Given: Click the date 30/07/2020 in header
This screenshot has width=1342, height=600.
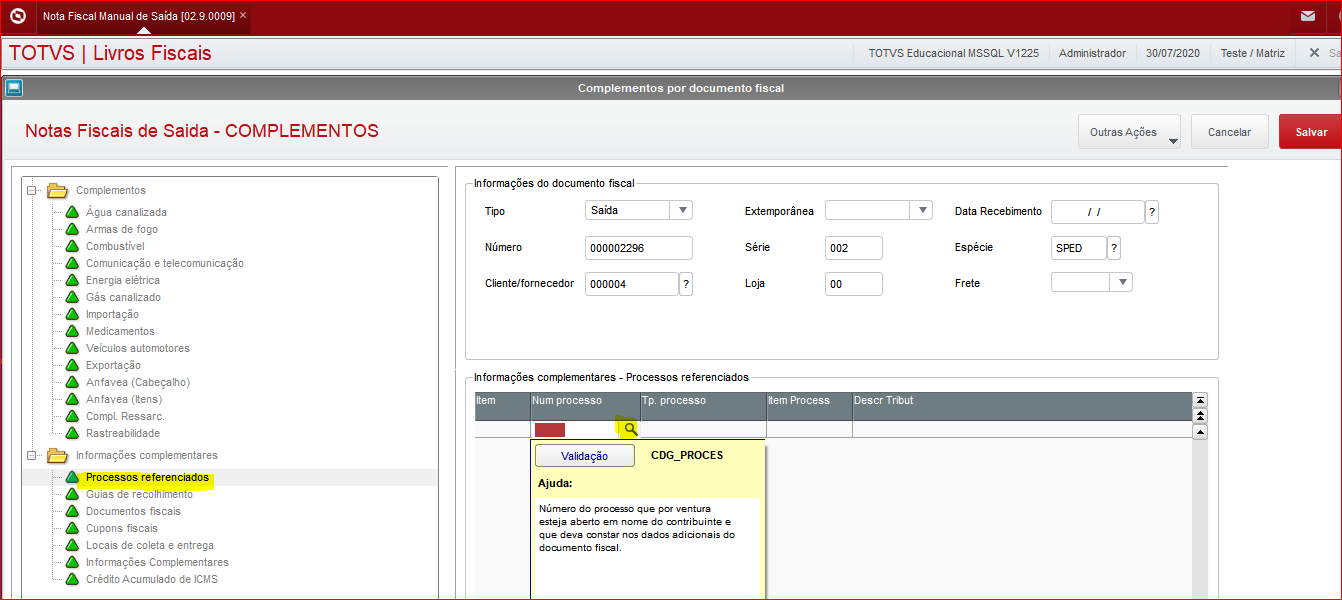Looking at the screenshot, I should point(1173,53).
